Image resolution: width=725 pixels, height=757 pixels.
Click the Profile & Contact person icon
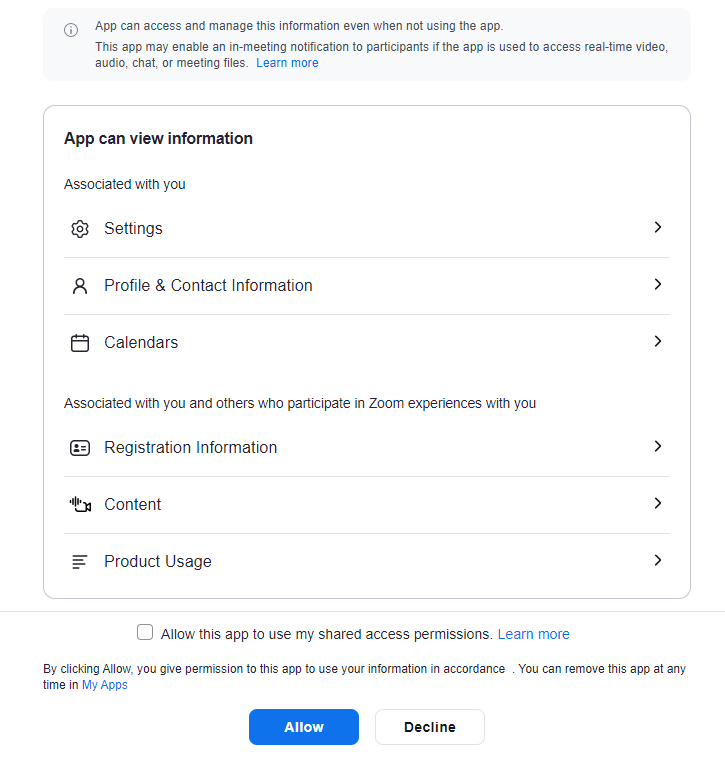point(80,286)
